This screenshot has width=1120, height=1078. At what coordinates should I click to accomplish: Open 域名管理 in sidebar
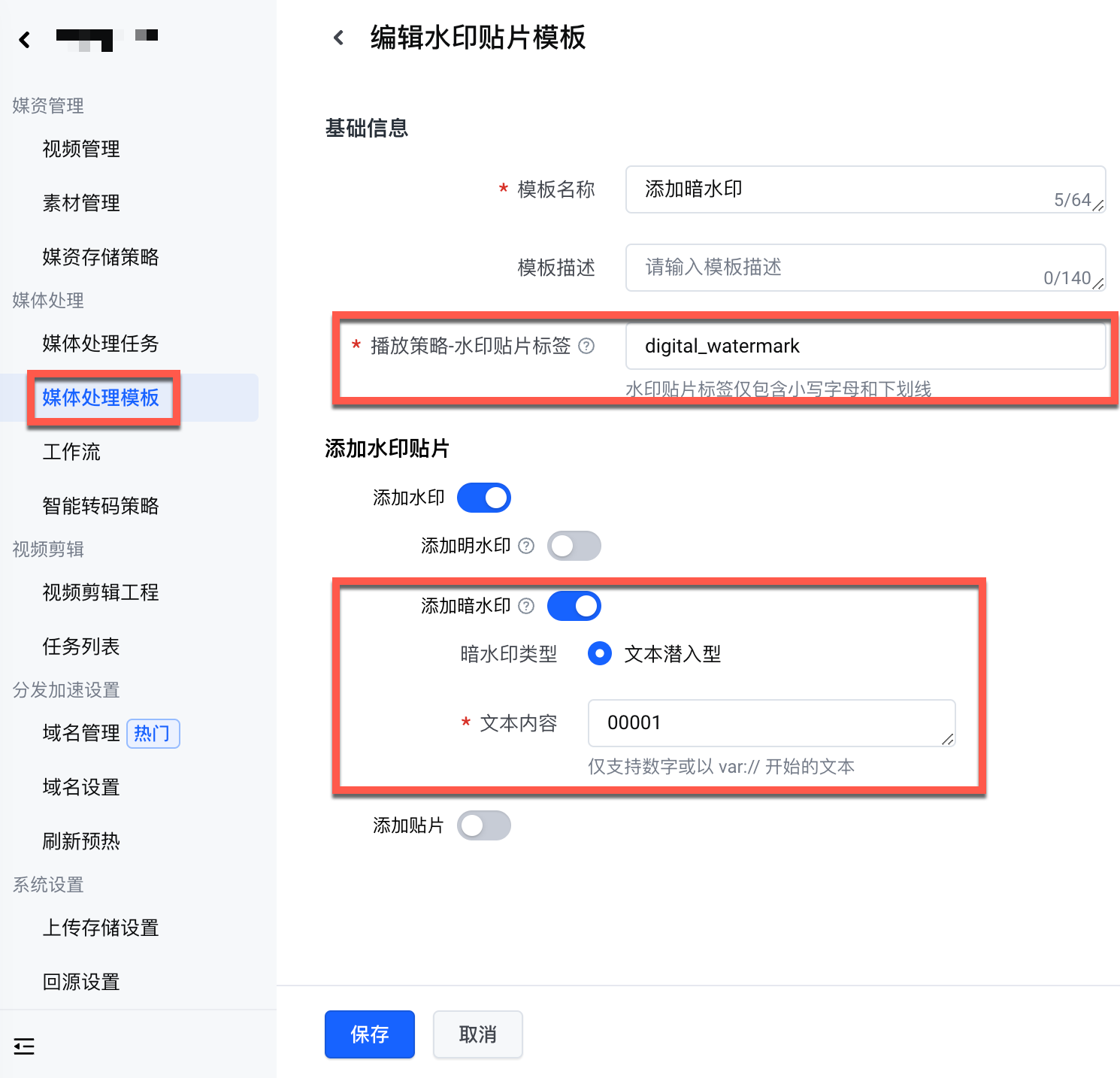pos(81,733)
